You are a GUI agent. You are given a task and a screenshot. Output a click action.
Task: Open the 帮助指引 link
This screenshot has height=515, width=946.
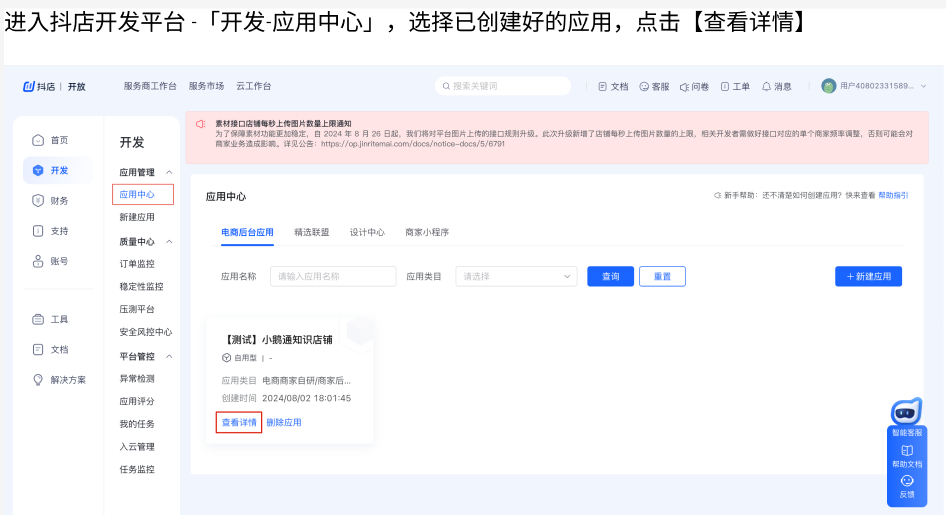click(x=893, y=195)
